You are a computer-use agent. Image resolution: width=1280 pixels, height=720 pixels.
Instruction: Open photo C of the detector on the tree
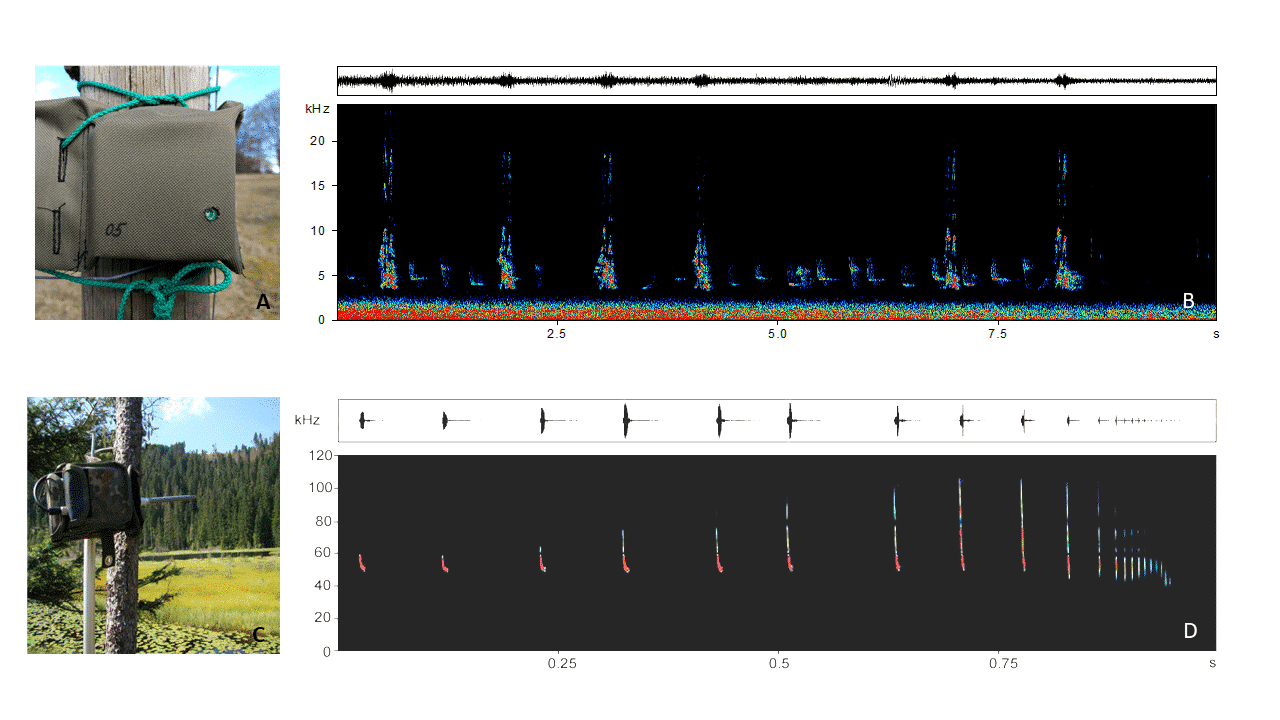[153, 525]
